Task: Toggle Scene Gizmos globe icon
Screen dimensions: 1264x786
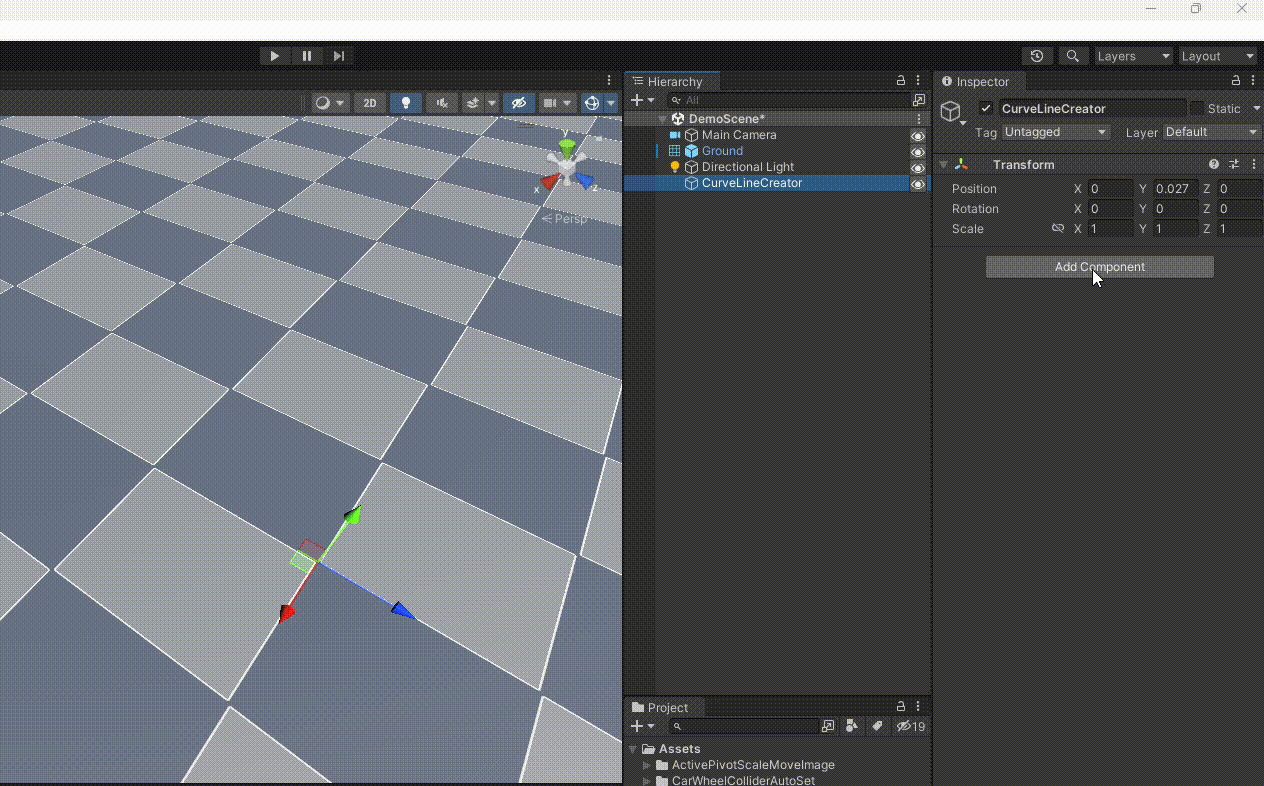Action: click(592, 103)
